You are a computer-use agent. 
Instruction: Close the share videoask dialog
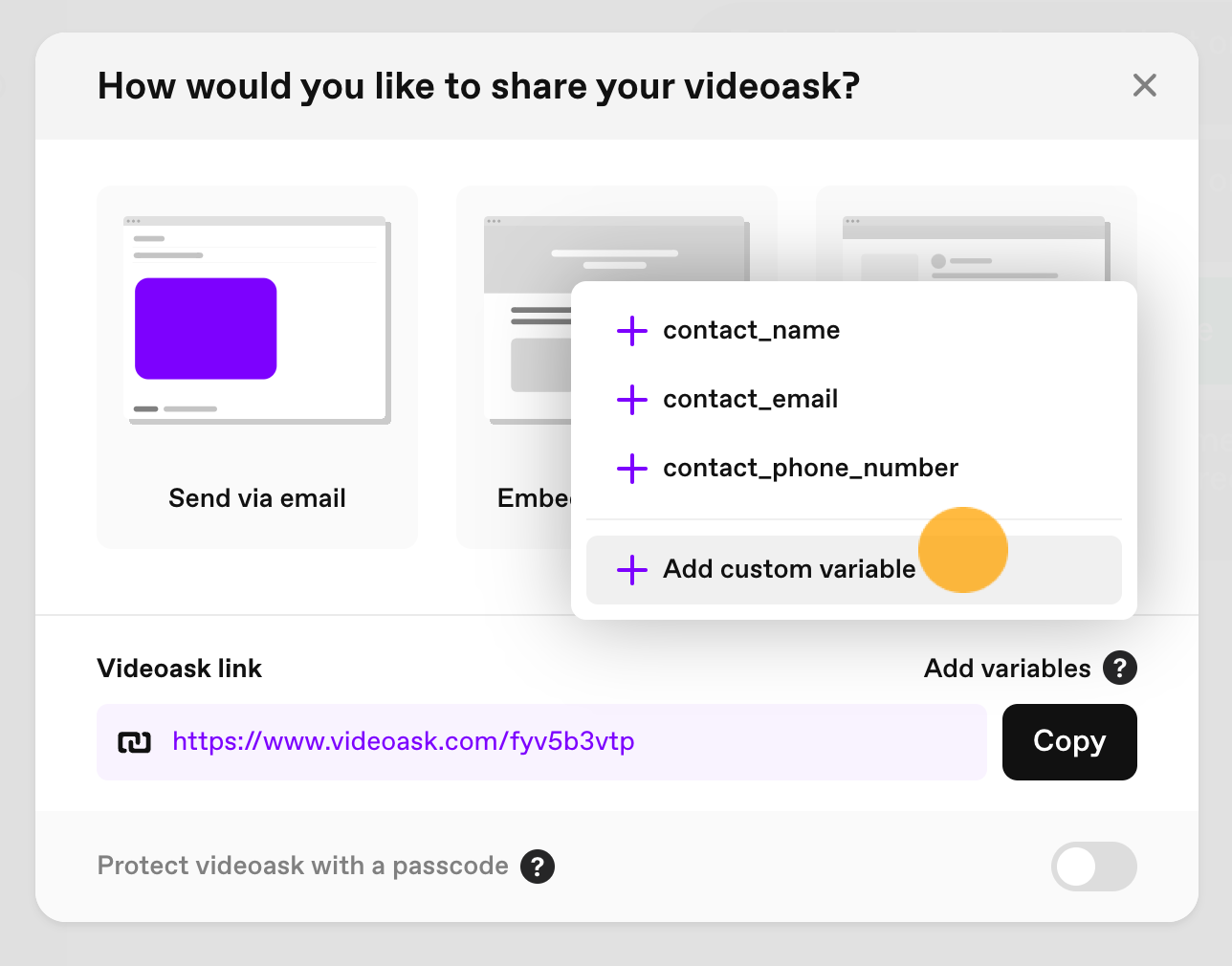click(1144, 86)
